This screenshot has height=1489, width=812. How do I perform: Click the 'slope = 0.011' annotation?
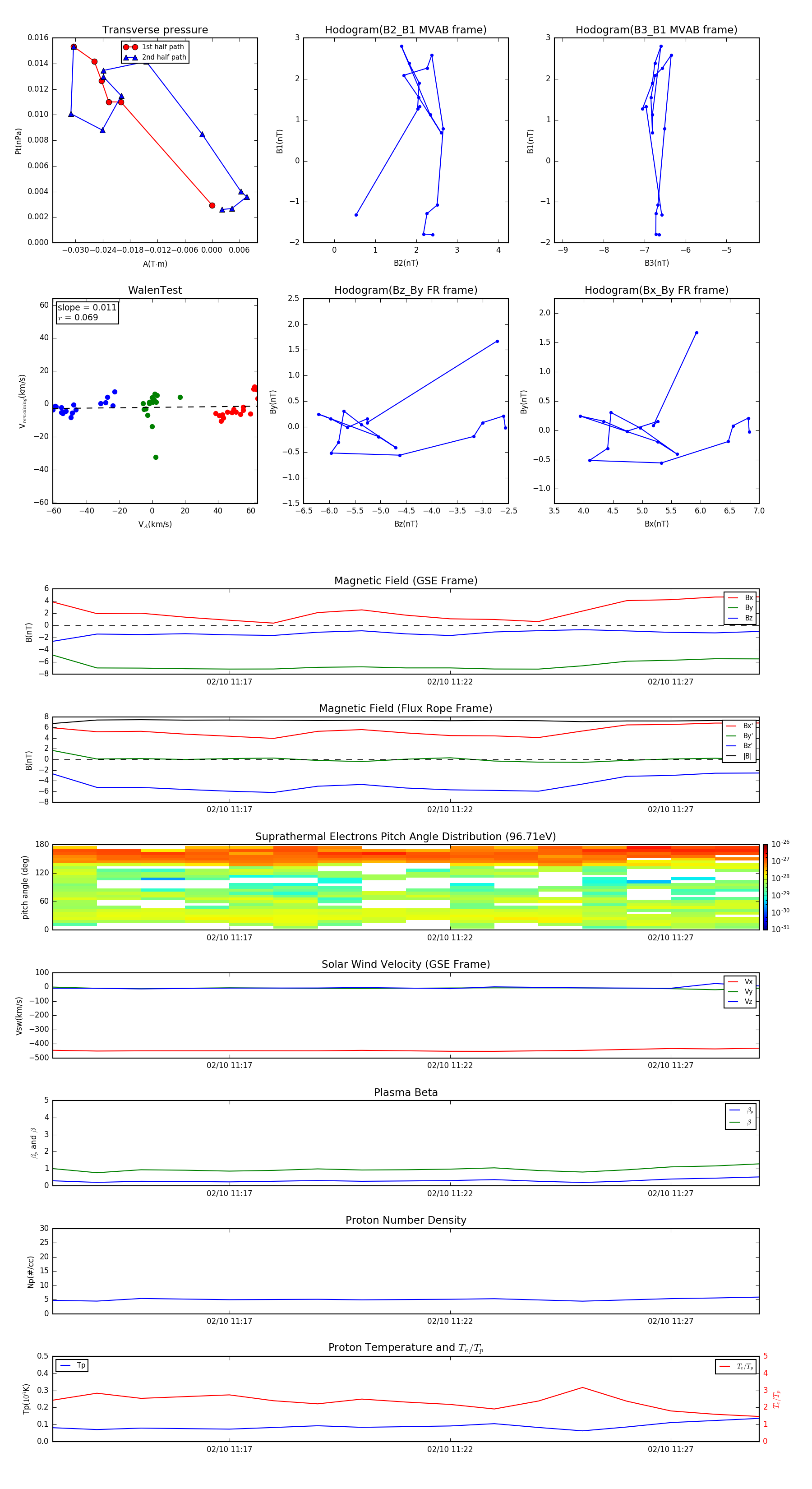coord(87,308)
